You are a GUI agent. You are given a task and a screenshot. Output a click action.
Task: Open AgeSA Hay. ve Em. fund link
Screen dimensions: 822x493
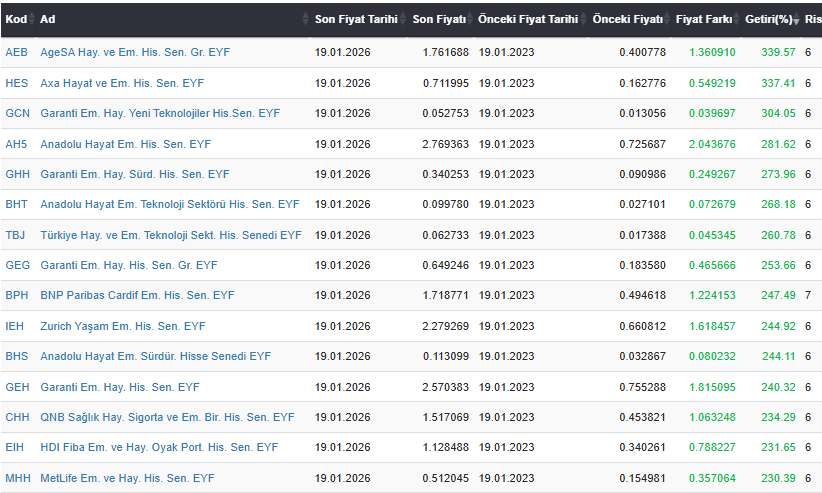[134, 52]
